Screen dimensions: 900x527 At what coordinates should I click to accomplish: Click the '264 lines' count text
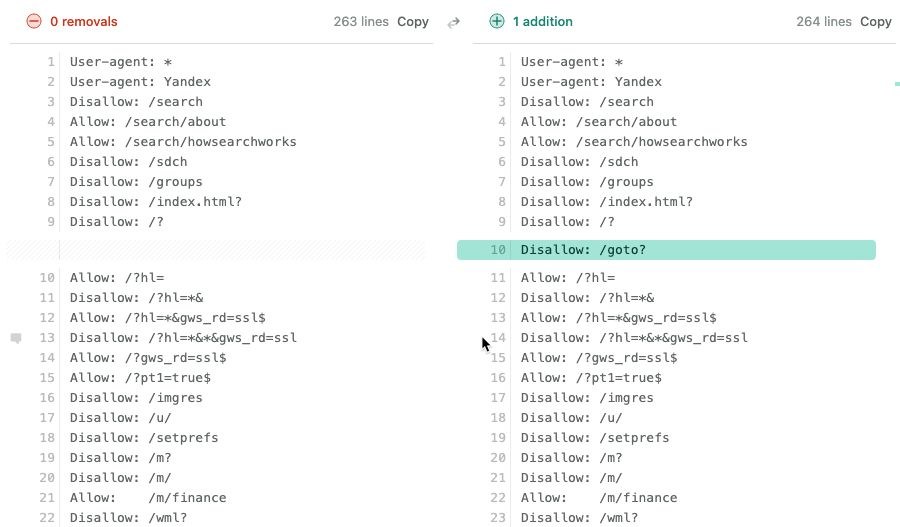click(x=824, y=22)
